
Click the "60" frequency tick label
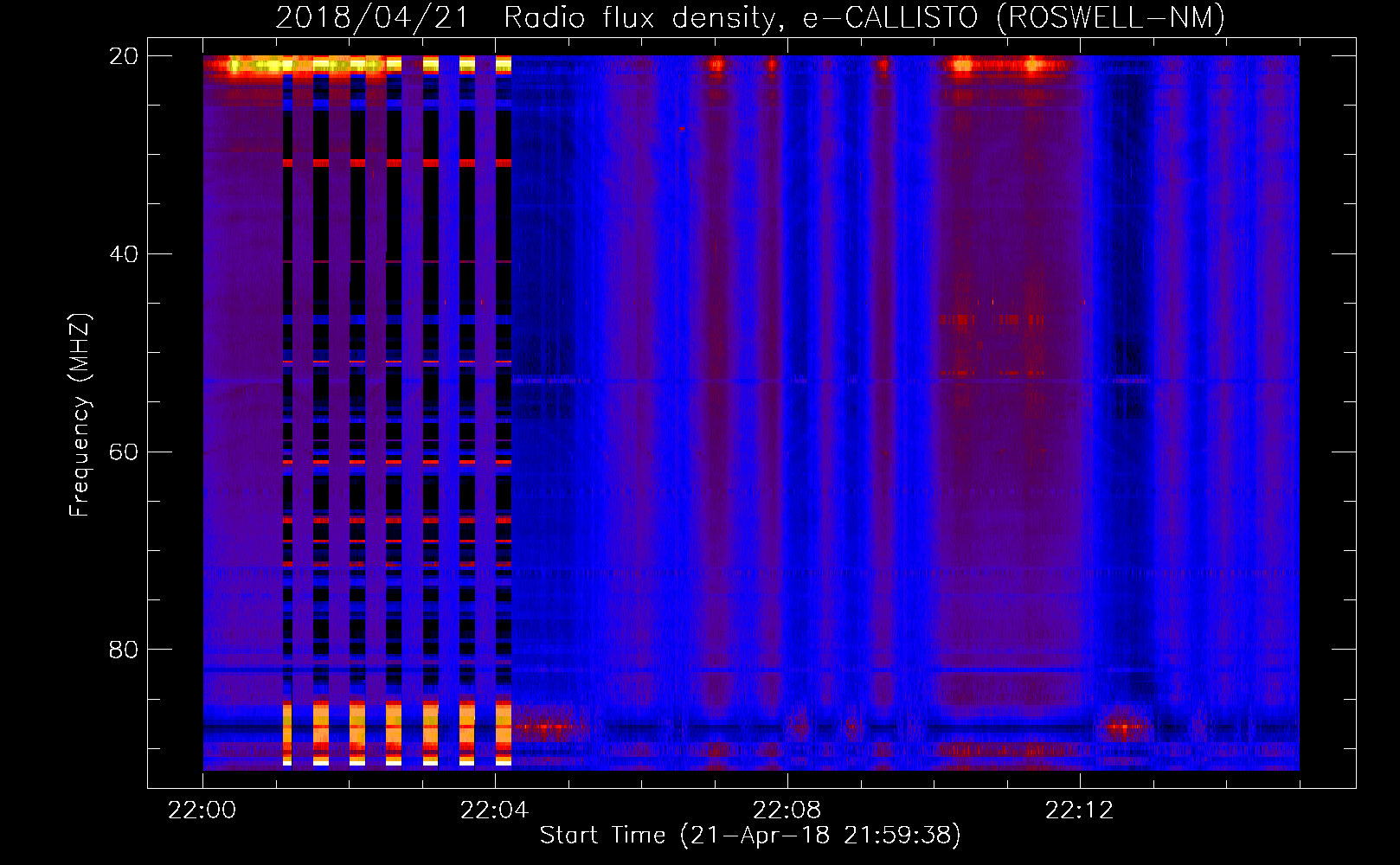[124, 452]
